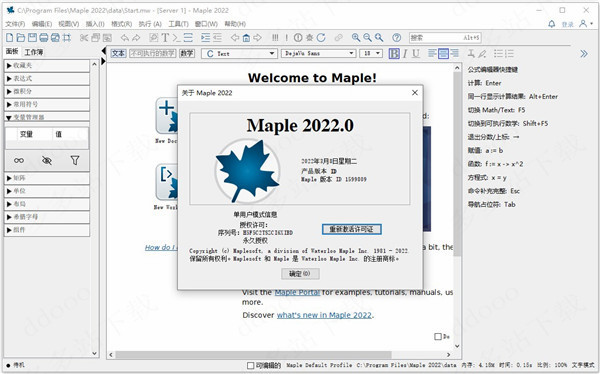This screenshot has width=600, height=374.
Task: Open the DejaVu Sans font dropdown
Action: tap(319, 54)
